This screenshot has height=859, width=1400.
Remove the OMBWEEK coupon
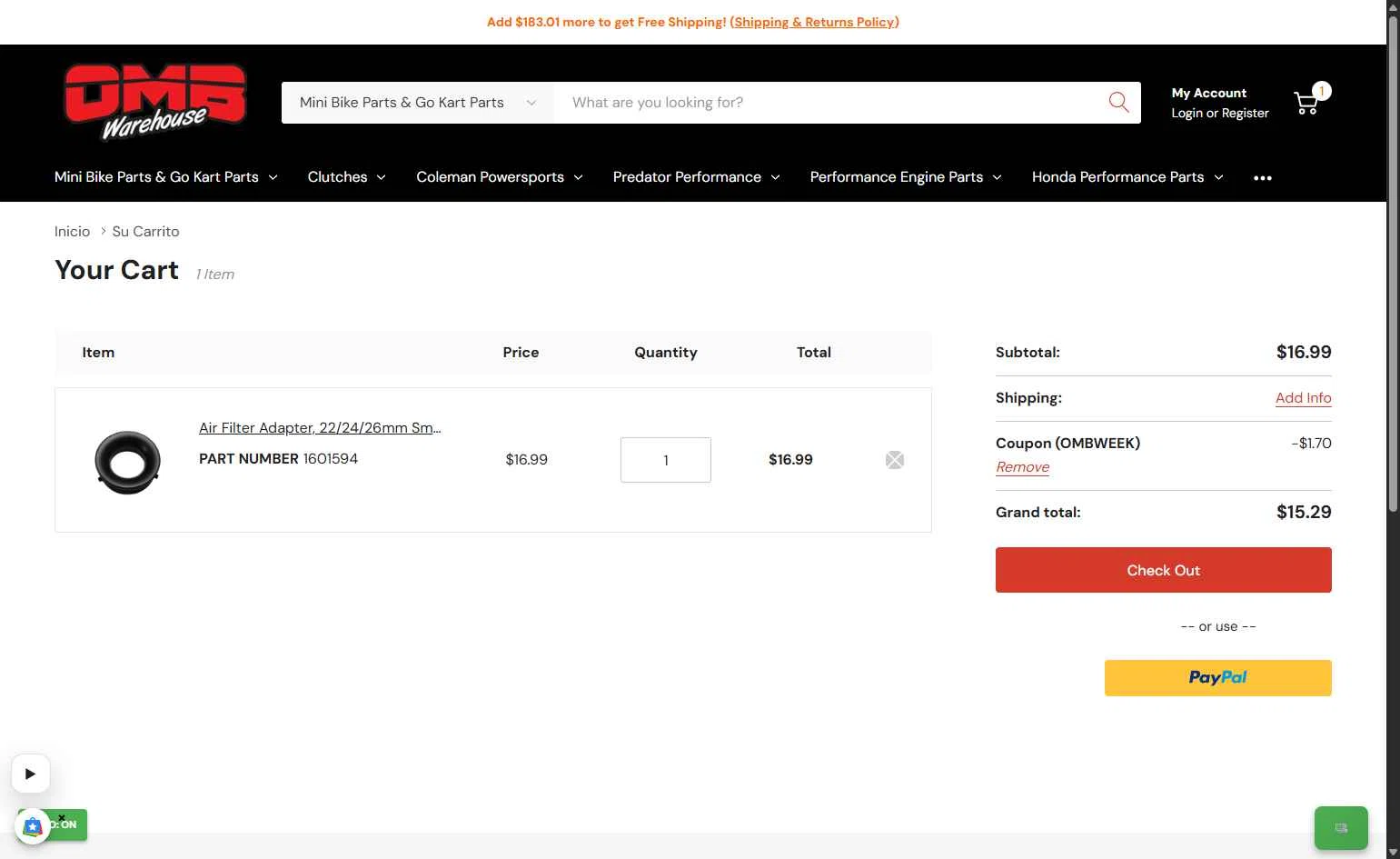(1022, 467)
